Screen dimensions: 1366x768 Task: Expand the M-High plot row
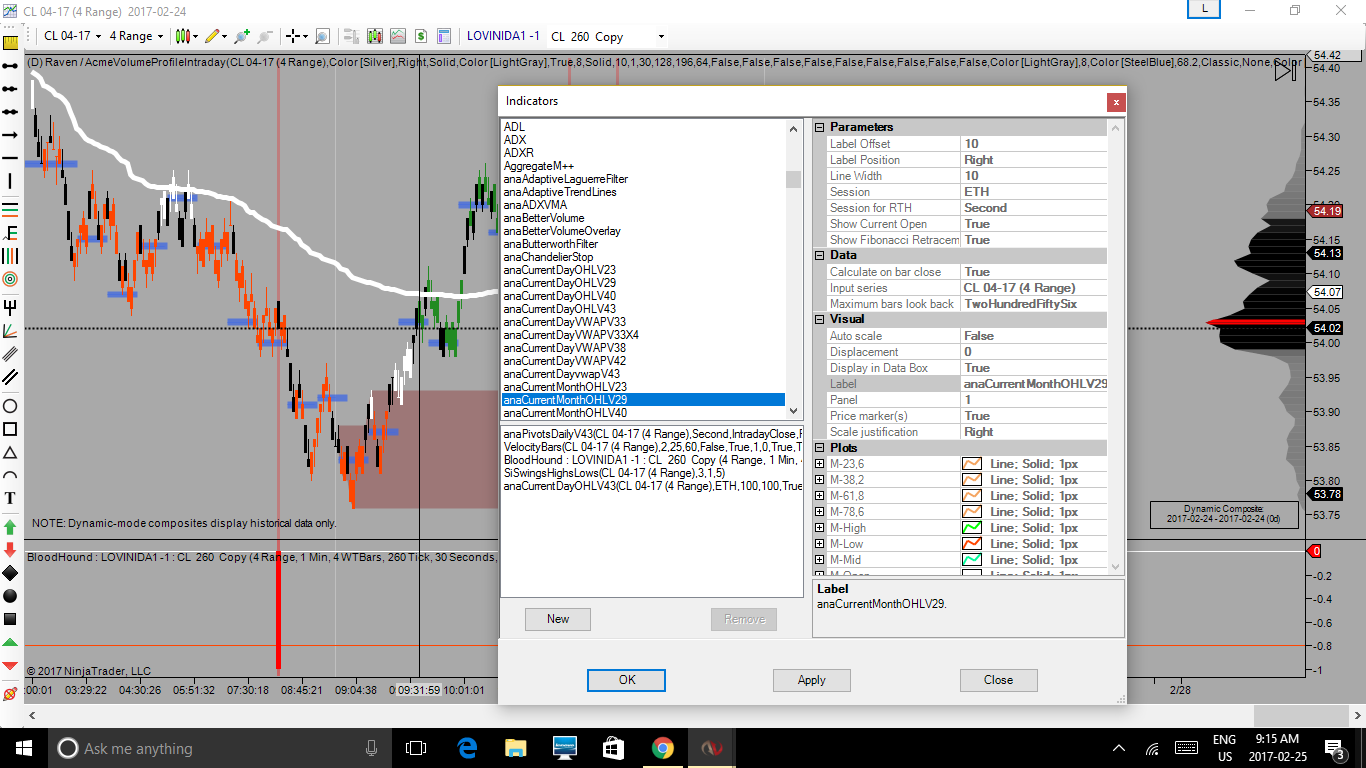pyautogui.click(x=820, y=528)
